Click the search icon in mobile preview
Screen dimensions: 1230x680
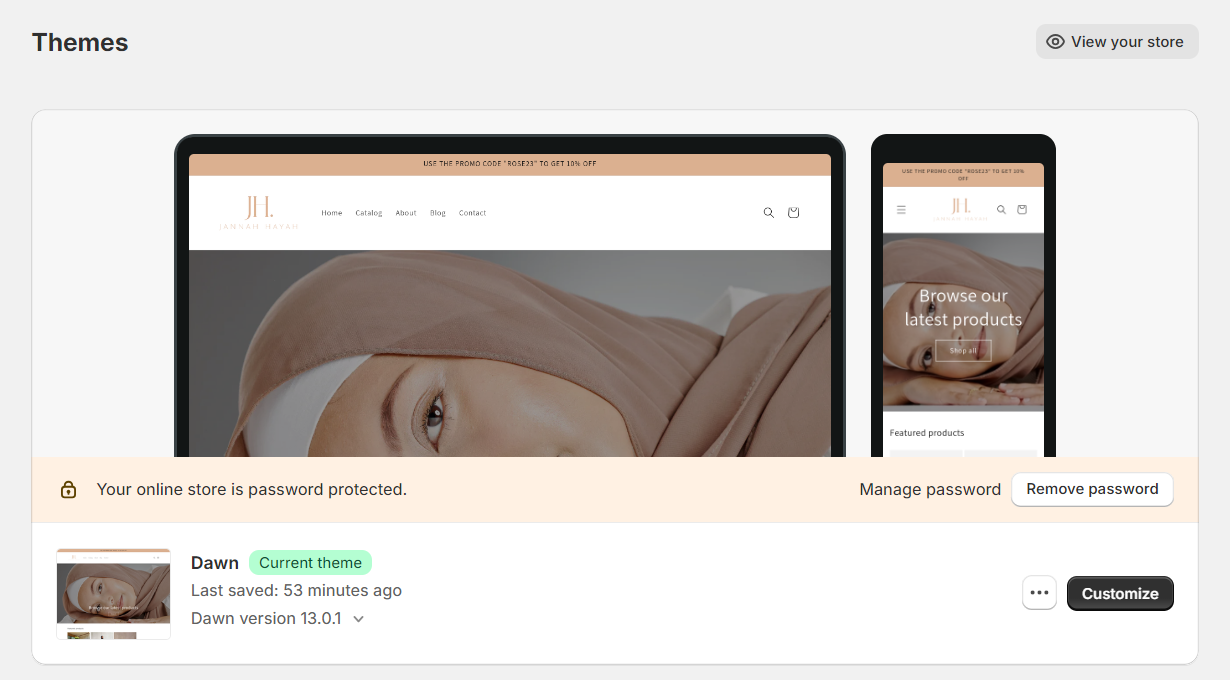(x=1001, y=210)
